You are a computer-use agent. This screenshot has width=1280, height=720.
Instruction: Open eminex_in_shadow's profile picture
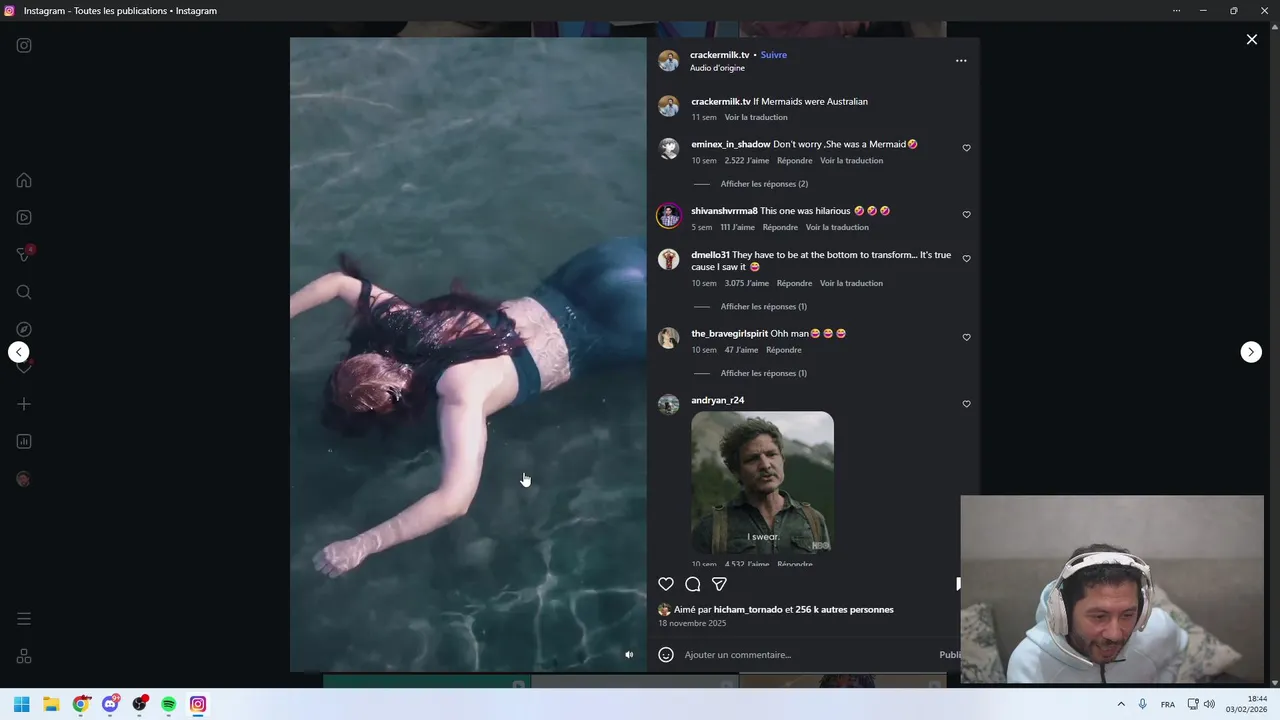click(x=669, y=149)
